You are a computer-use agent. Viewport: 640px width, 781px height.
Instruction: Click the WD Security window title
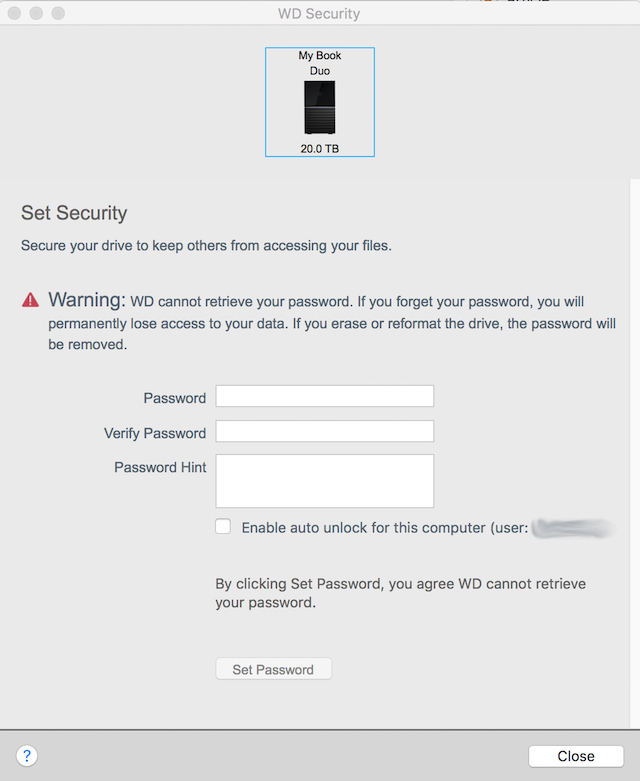click(x=319, y=14)
